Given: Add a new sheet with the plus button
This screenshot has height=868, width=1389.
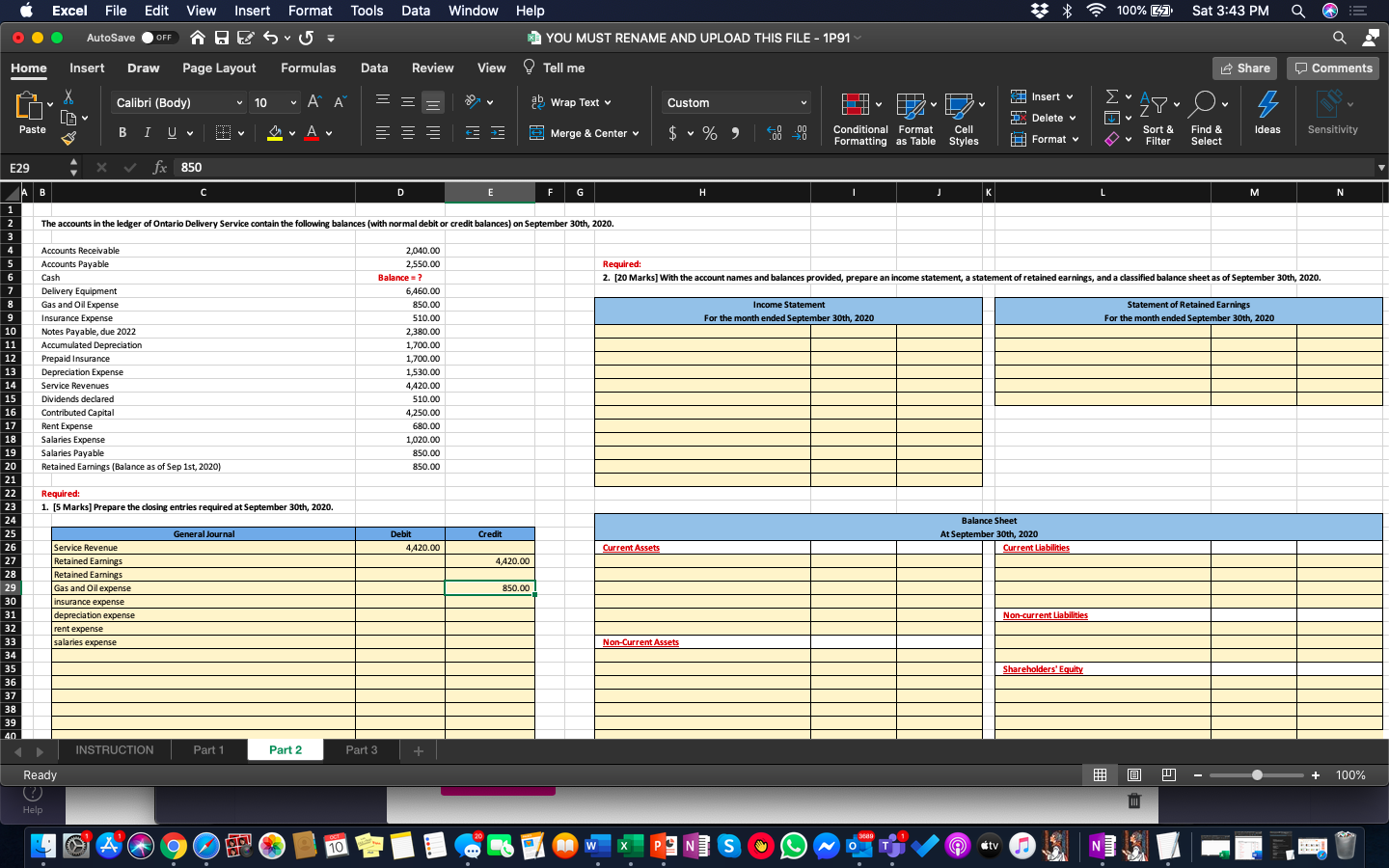Looking at the screenshot, I should (x=418, y=749).
